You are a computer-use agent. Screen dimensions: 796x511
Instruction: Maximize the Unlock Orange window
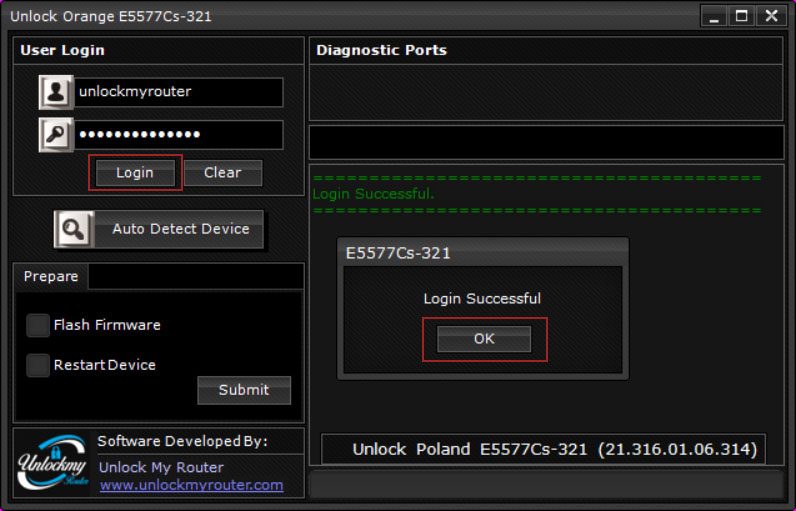tap(742, 16)
